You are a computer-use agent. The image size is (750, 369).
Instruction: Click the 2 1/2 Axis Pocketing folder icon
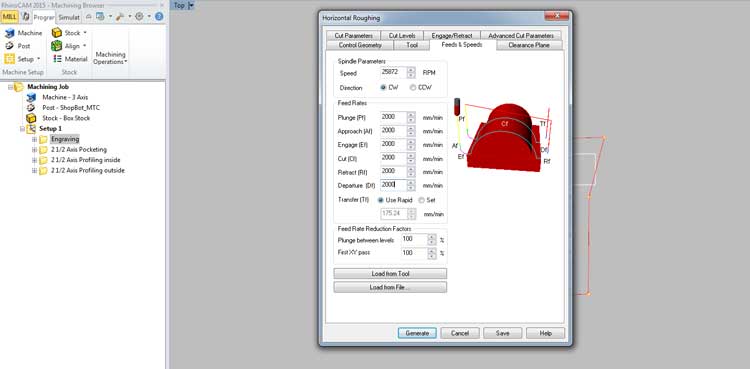(x=43, y=150)
